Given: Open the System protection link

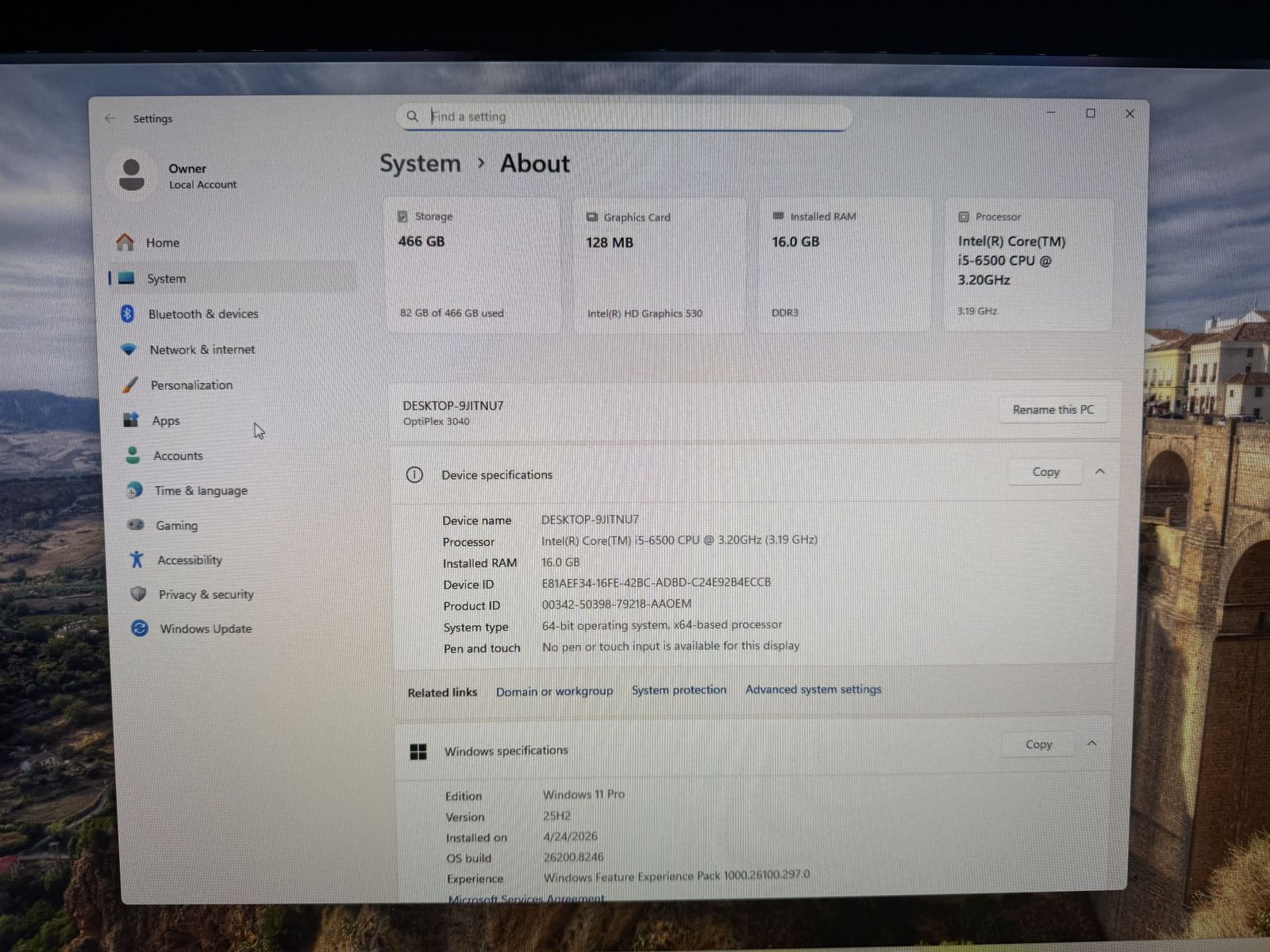Looking at the screenshot, I should click(x=679, y=690).
